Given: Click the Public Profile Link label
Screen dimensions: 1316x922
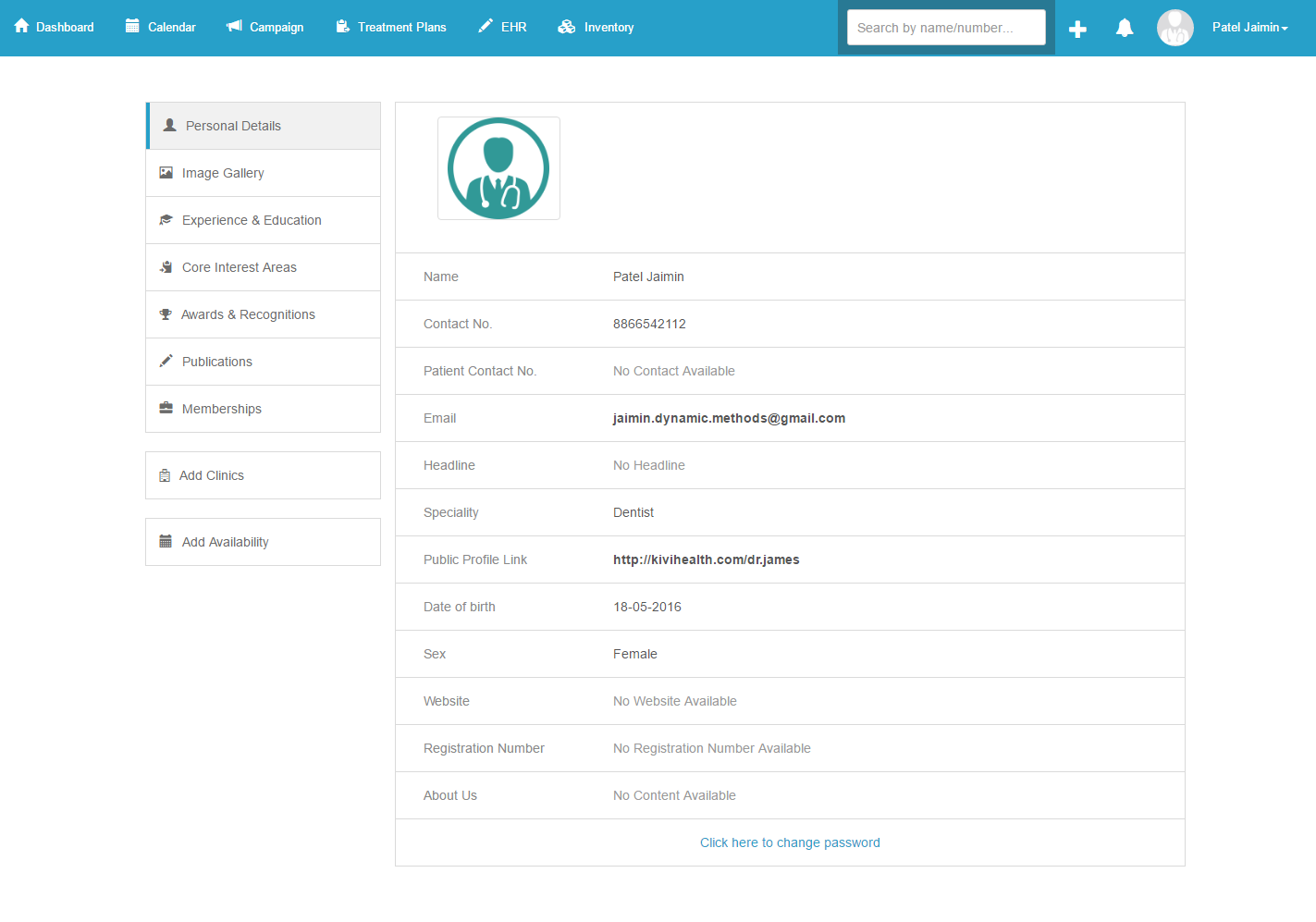Looking at the screenshot, I should pyautogui.click(x=475, y=559).
